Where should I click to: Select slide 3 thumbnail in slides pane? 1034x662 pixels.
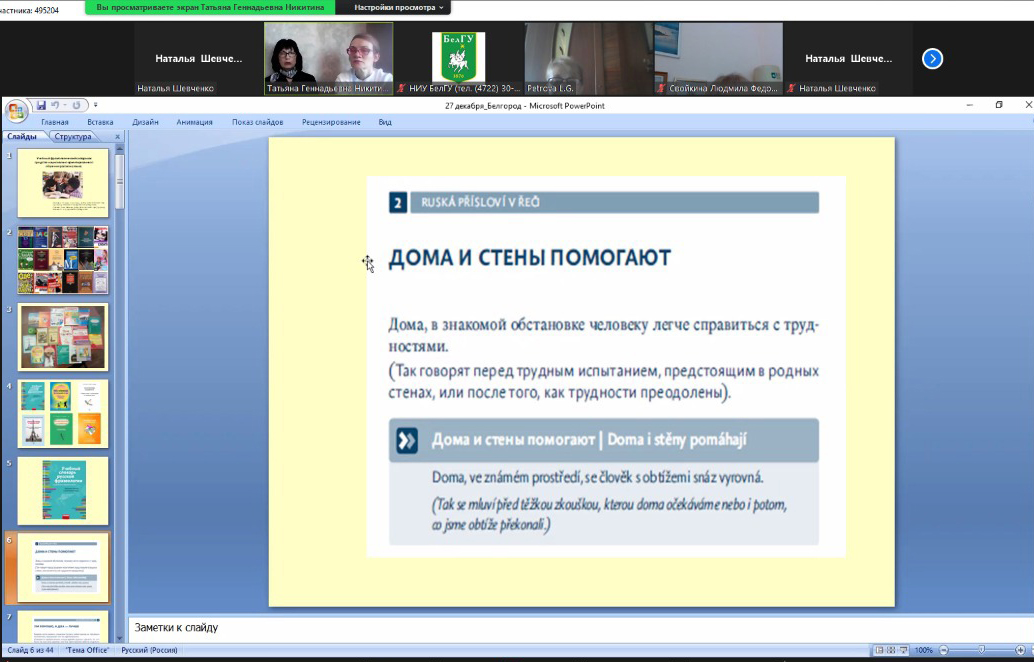[63, 337]
